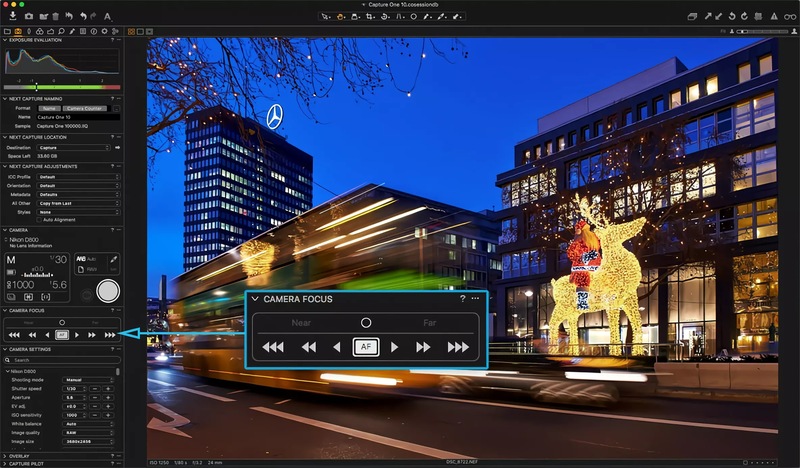Open the Lens tool tab

pos(29,31)
